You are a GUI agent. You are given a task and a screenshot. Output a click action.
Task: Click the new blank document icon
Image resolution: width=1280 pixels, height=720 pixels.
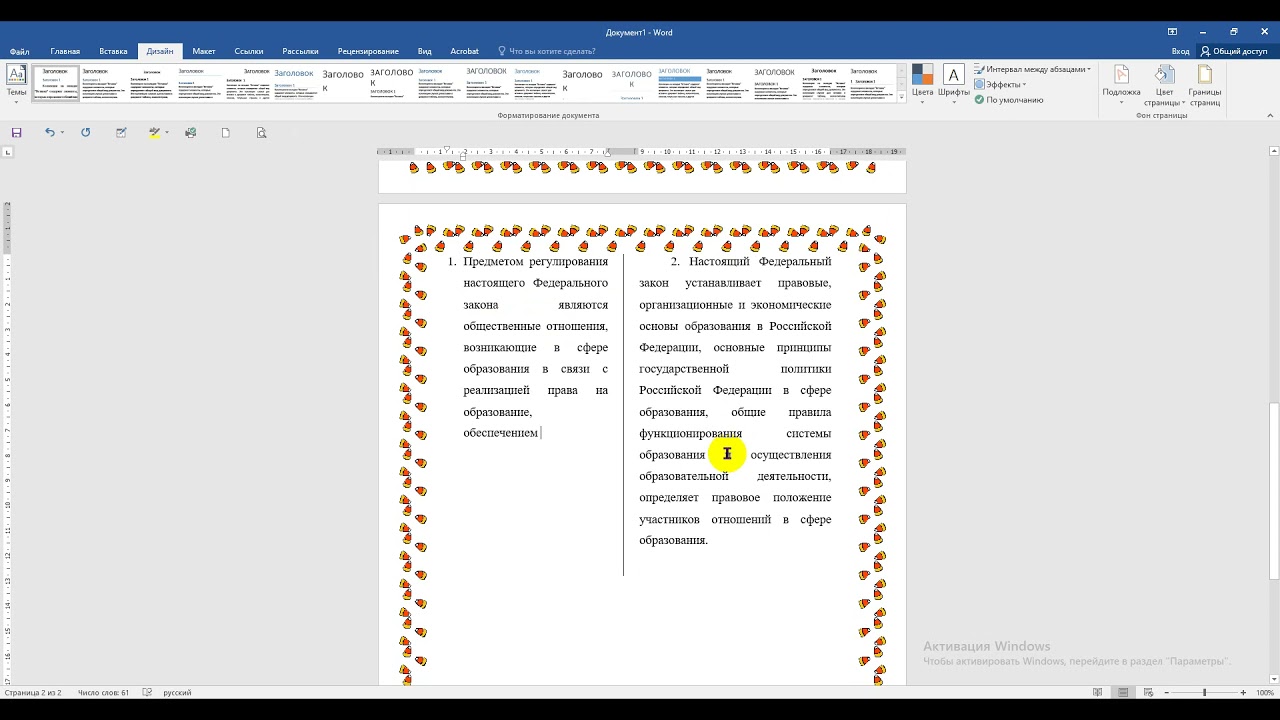(x=226, y=132)
